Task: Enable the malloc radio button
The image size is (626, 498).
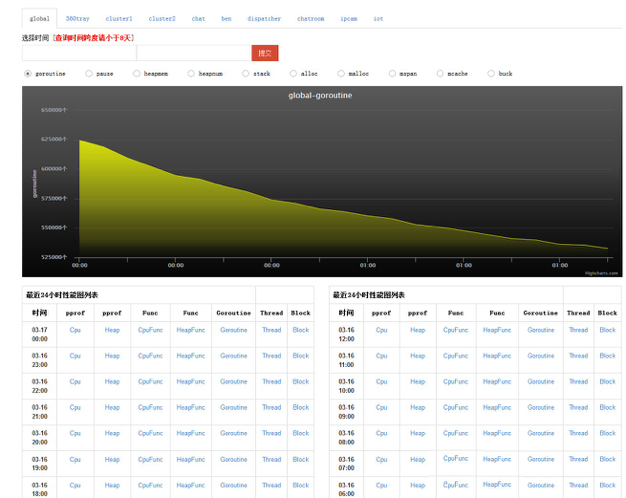Action: tap(341, 73)
